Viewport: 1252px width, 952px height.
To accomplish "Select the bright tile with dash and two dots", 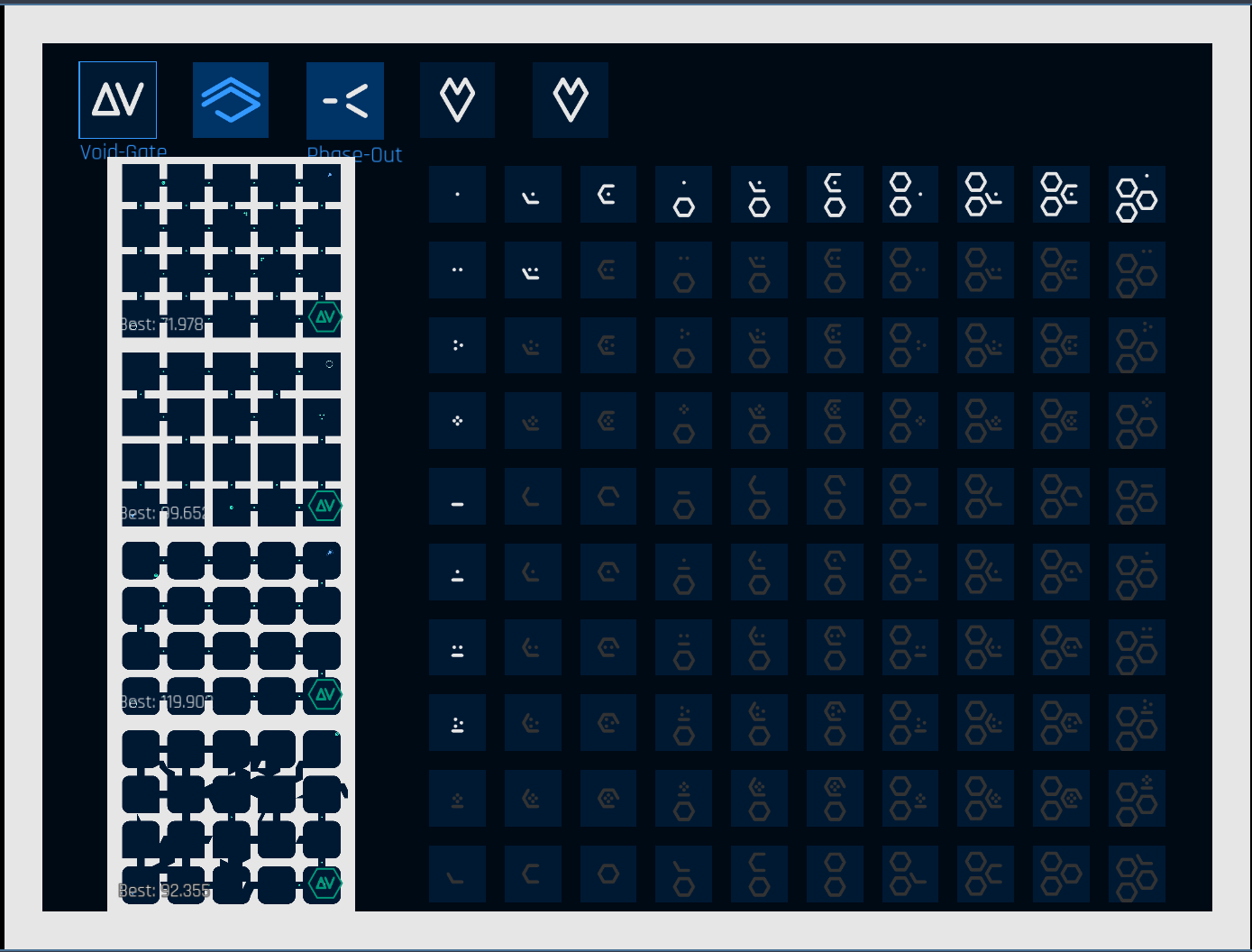I will click(x=458, y=647).
